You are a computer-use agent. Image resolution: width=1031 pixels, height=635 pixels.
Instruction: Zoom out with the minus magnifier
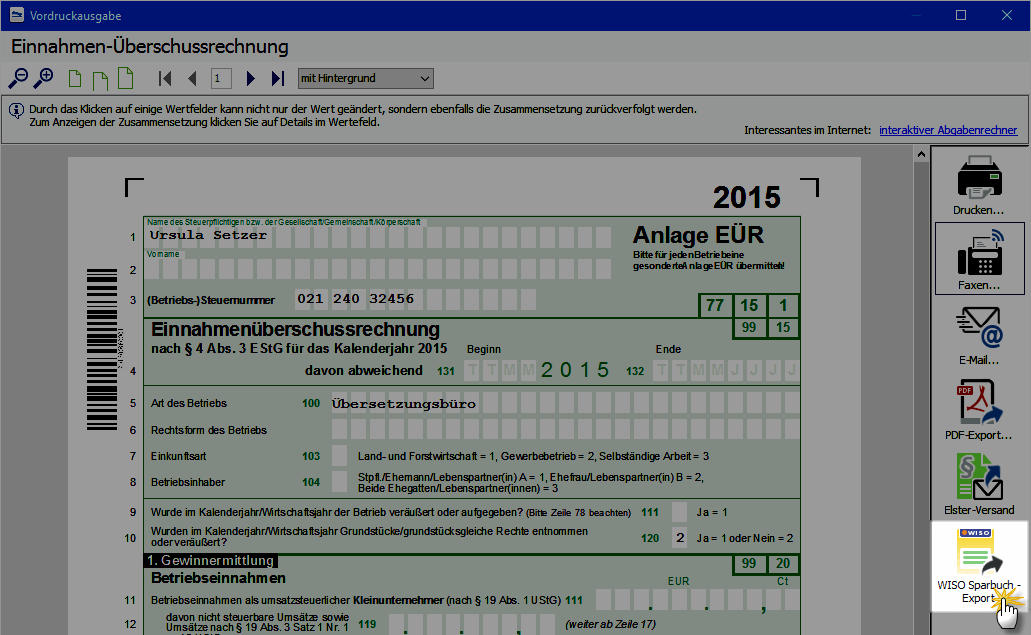[18, 78]
